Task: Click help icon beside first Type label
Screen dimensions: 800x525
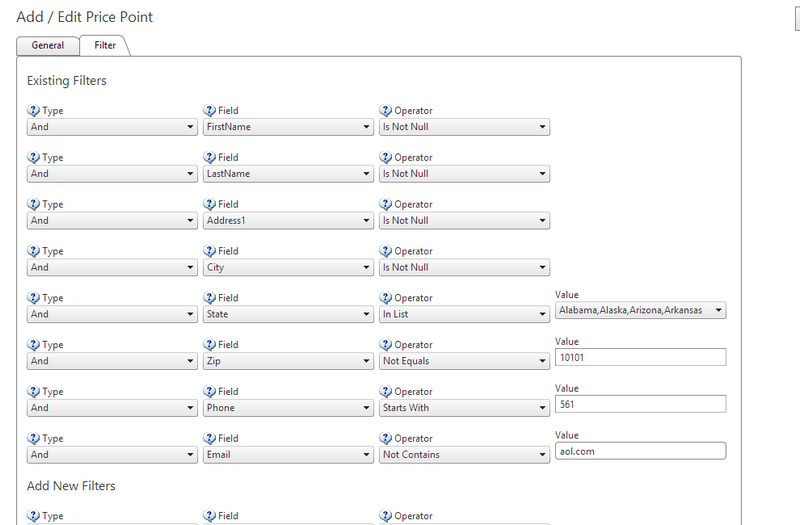Action: [x=33, y=111]
